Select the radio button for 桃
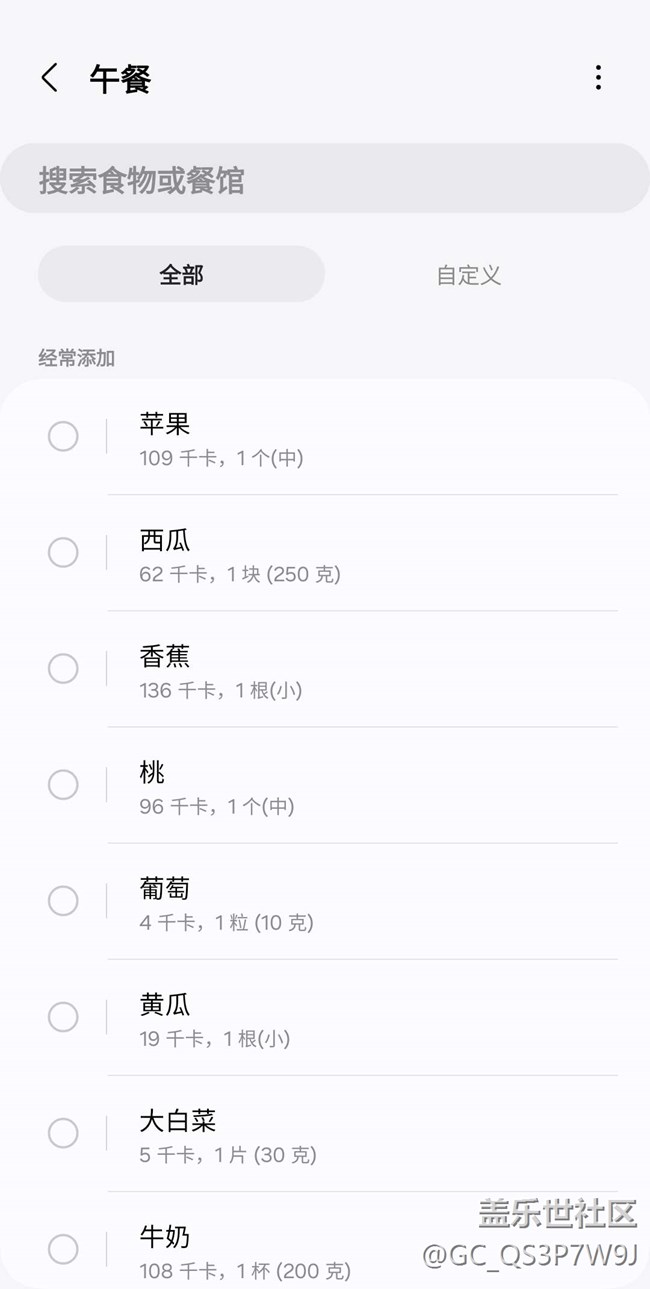The height and width of the screenshot is (1289, 650). [x=63, y=785]
